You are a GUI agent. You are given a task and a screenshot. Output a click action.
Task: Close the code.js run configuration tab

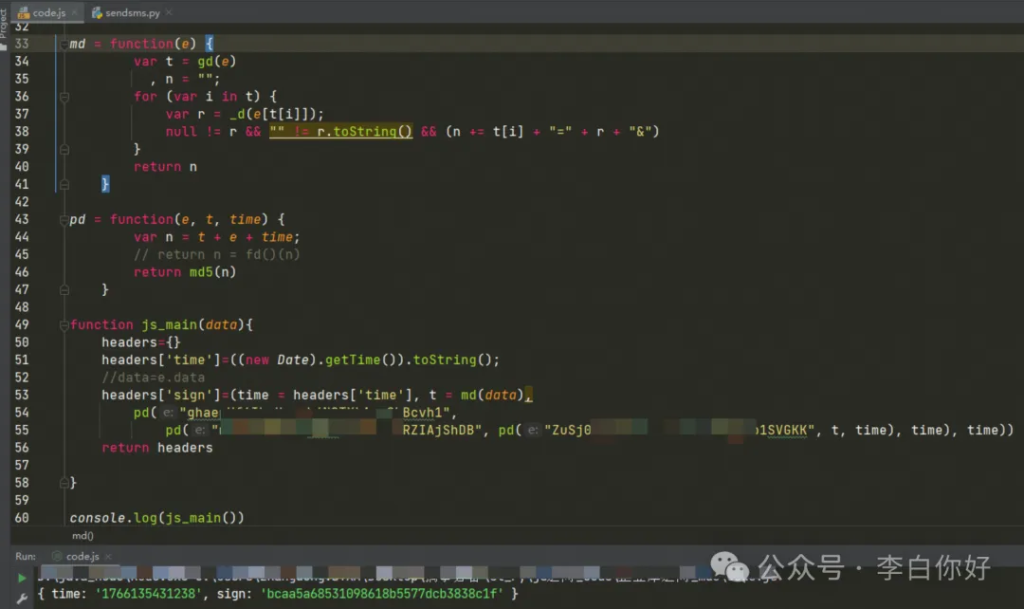pos(107,556)
